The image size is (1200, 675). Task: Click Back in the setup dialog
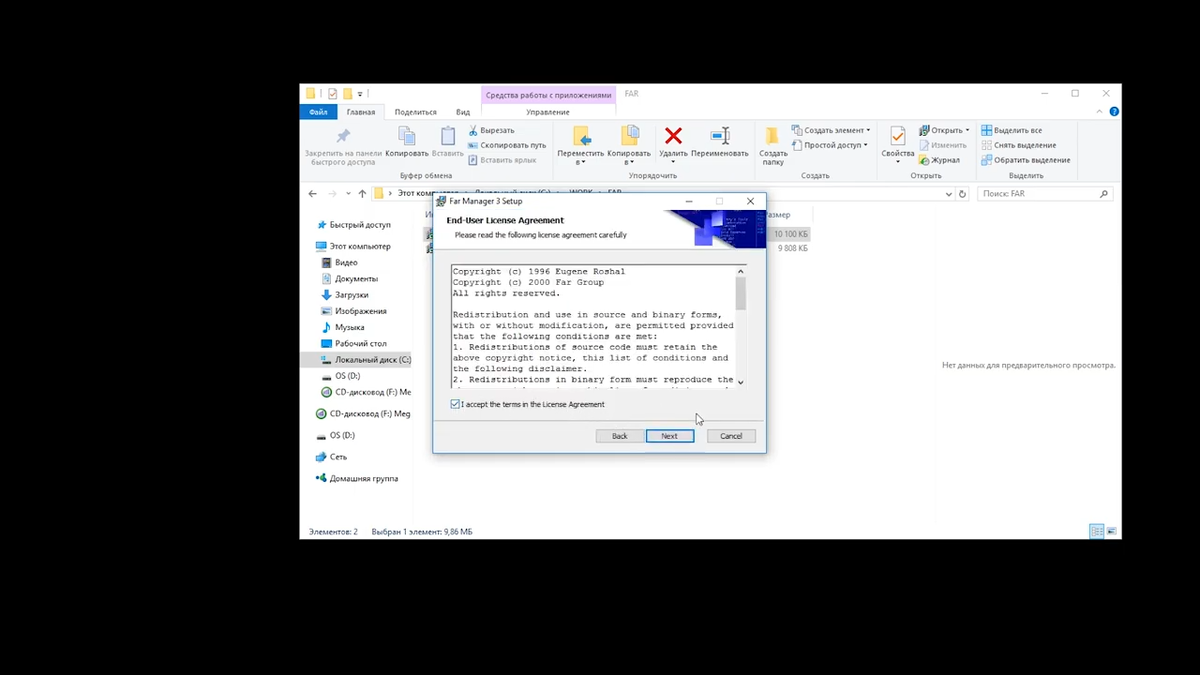620,436
